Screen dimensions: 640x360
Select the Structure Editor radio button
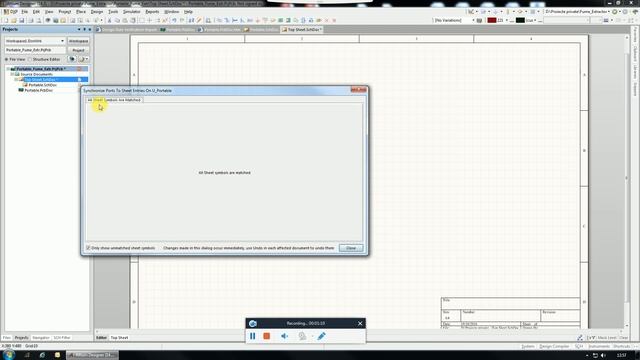[29, 59]
